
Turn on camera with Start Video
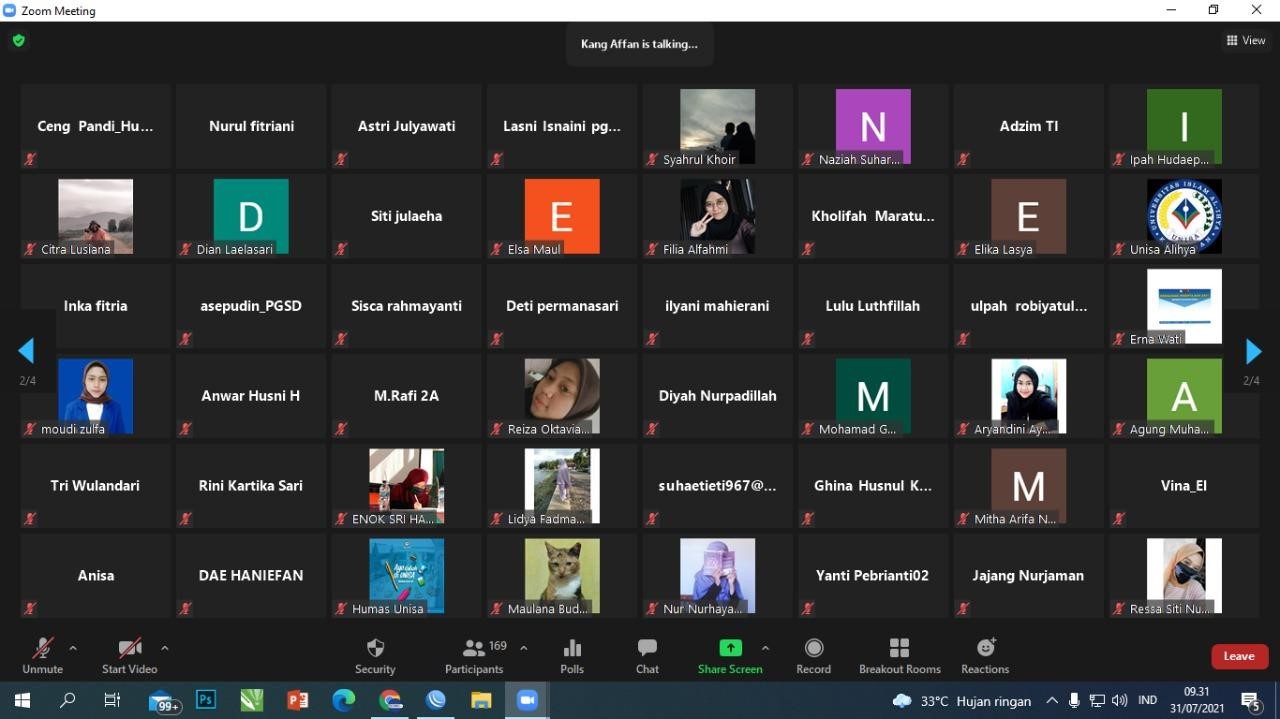[x=129, y=656]
